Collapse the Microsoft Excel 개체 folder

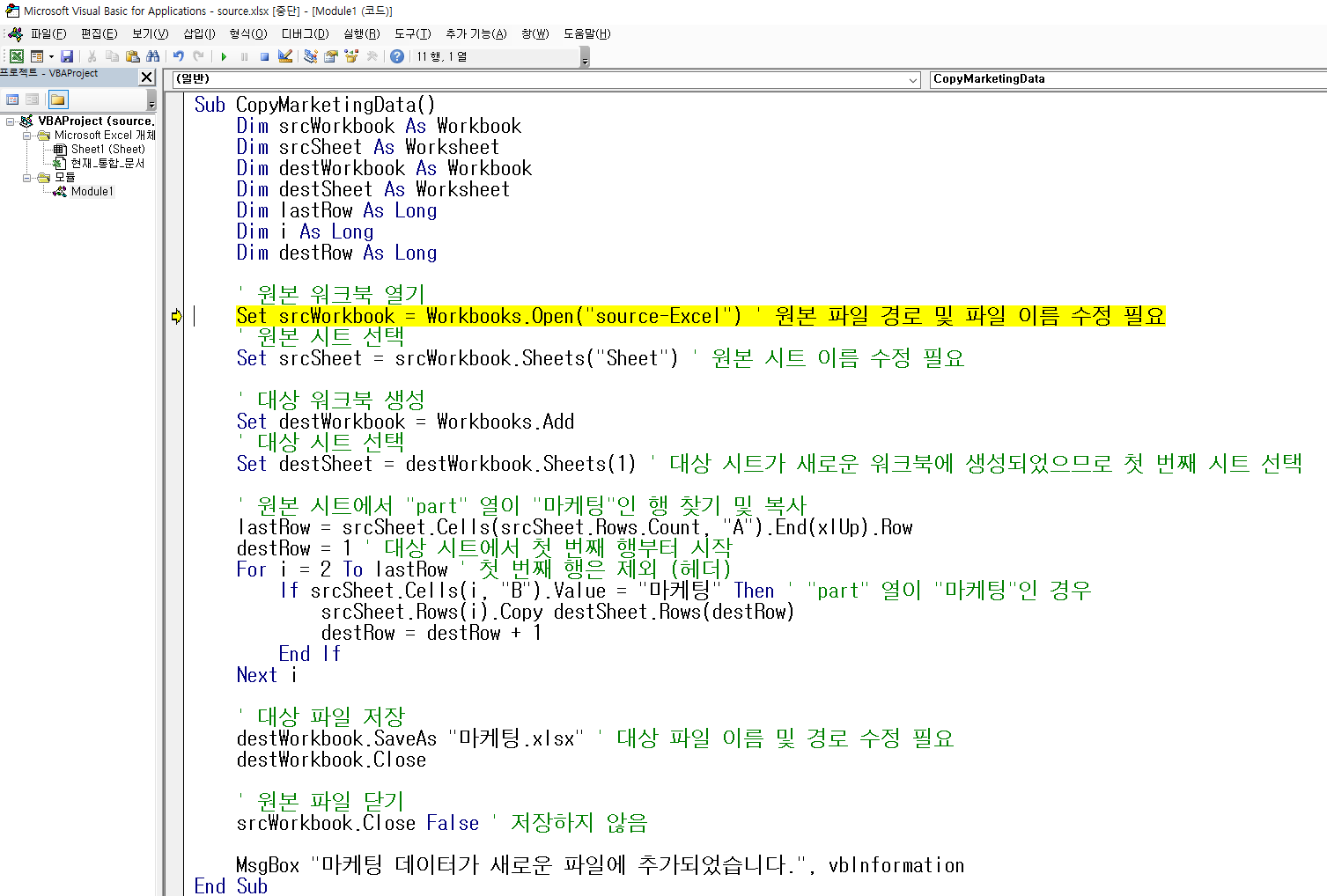[26, 136]
